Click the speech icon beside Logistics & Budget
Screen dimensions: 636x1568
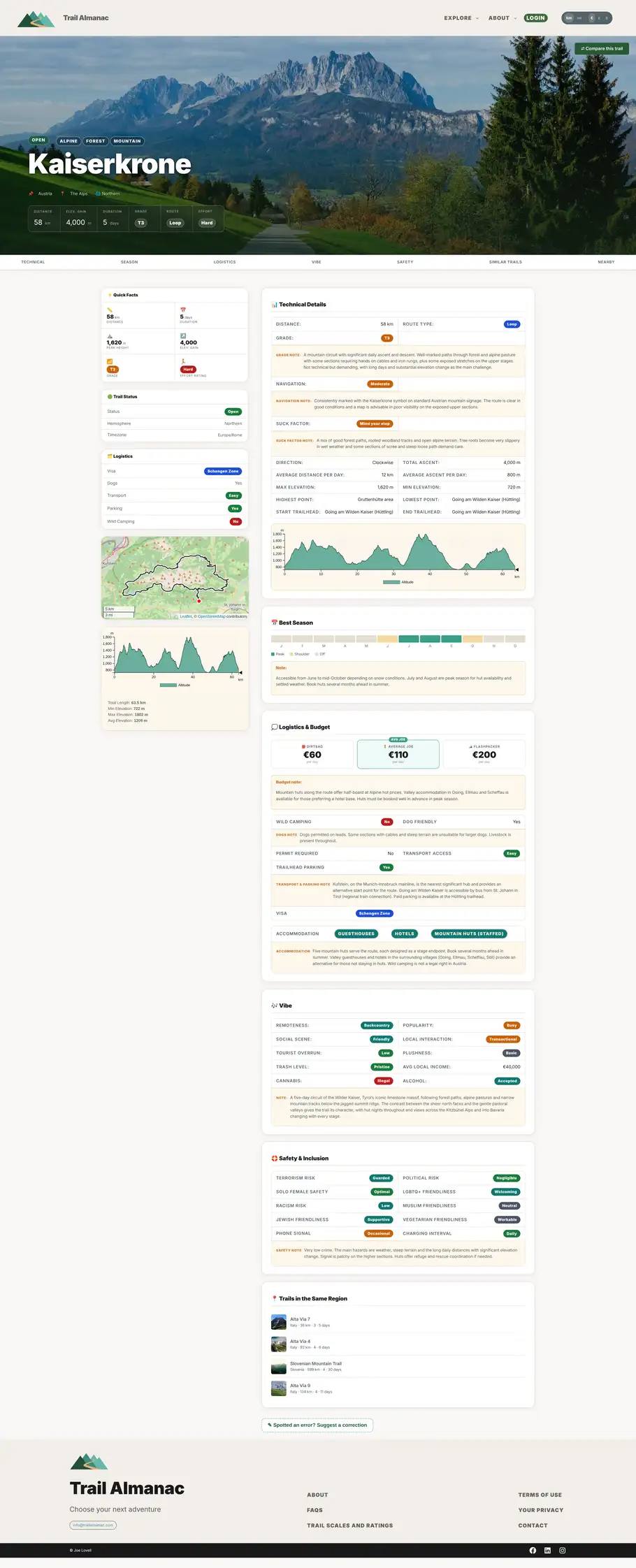pyautogui.click(x=274, y=727)
